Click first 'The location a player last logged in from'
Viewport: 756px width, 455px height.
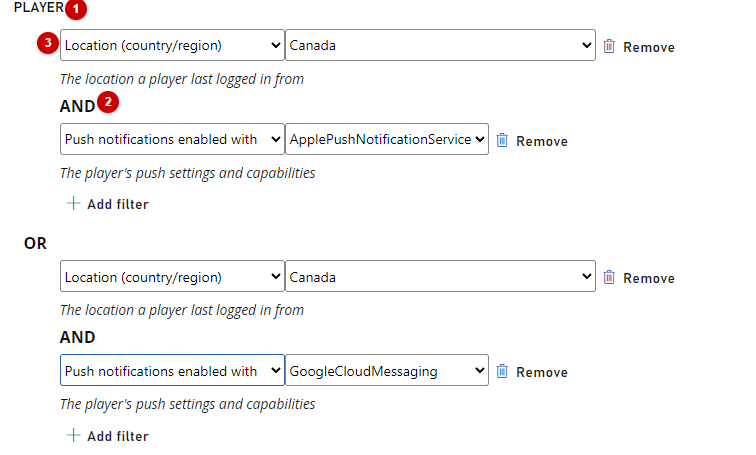click(x=182, y=79)
